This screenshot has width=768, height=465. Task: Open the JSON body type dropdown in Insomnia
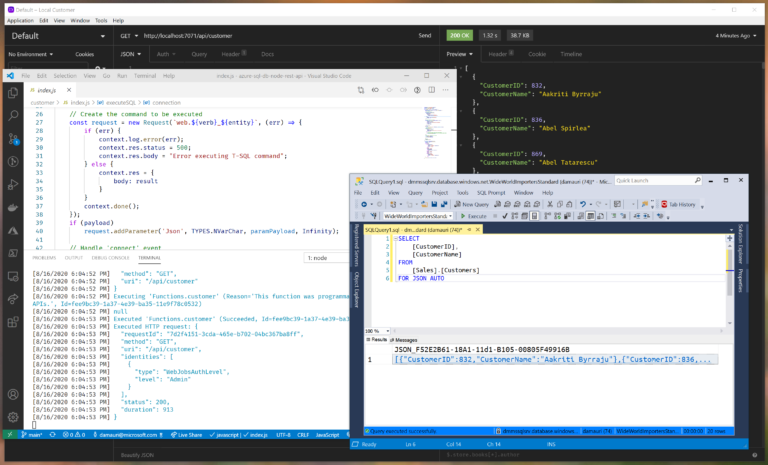pos(131,54)
